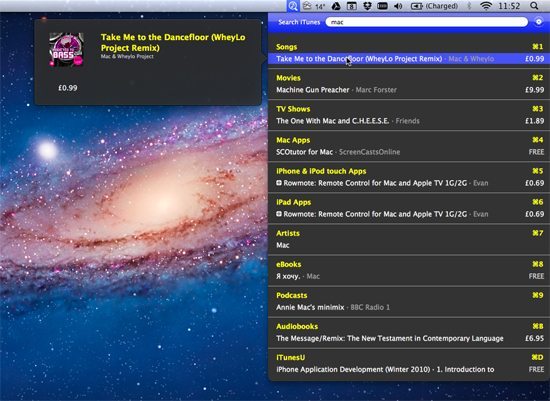
Task: Open the Wi-Fi menu bar icon
Action: click(x=486, y=6)
